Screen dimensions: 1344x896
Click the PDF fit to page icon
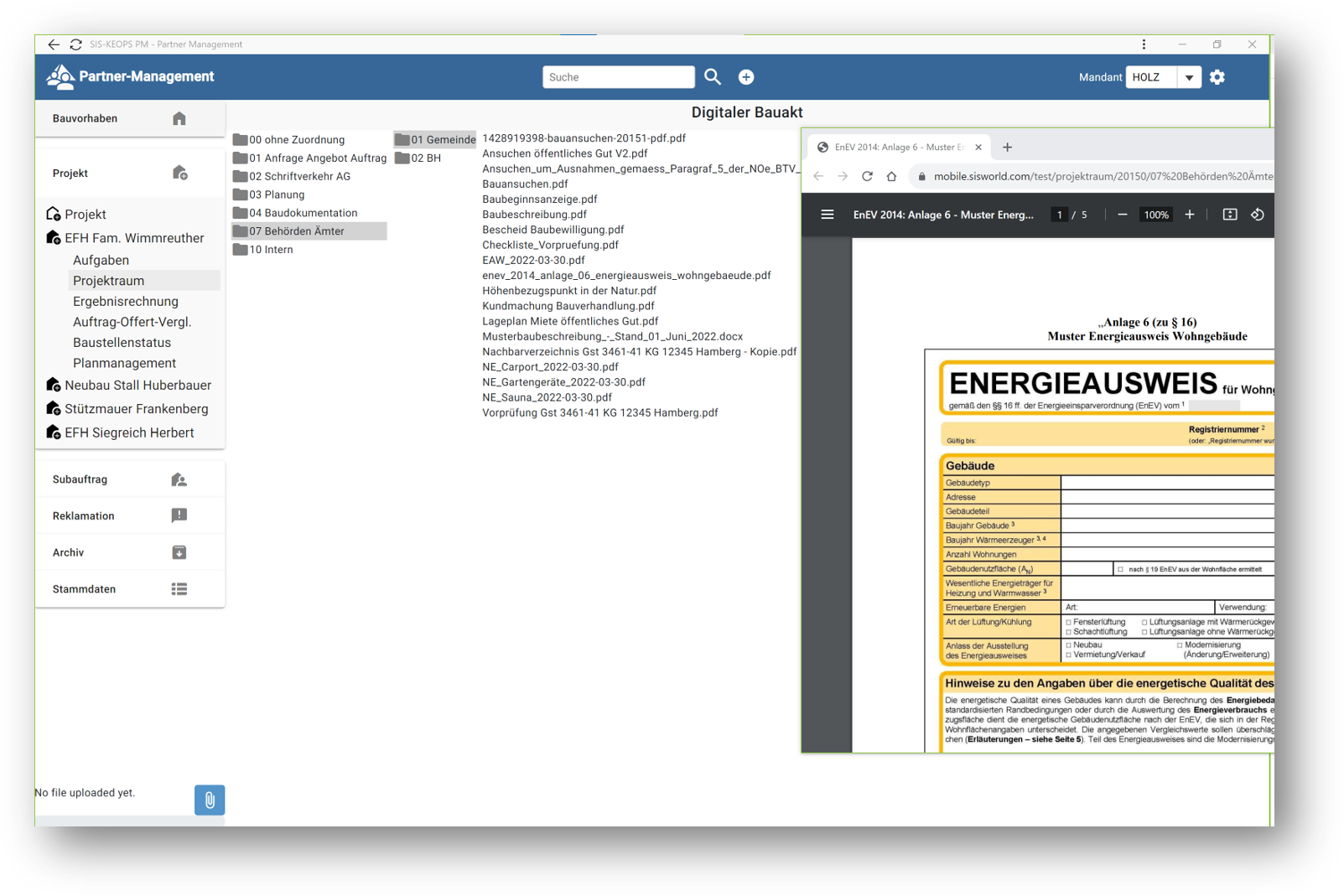click(x=1229, y=215)
